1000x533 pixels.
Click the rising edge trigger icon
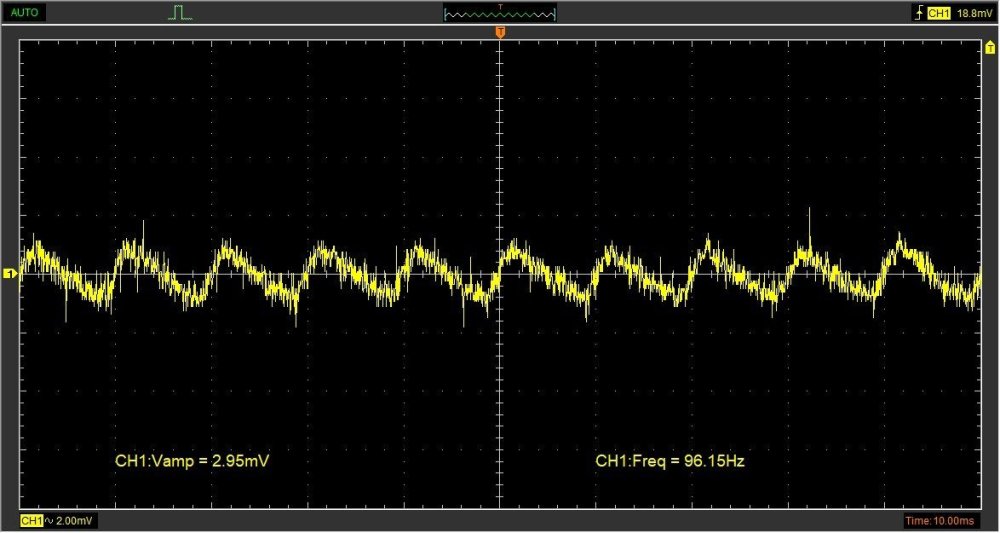[918, 14]
